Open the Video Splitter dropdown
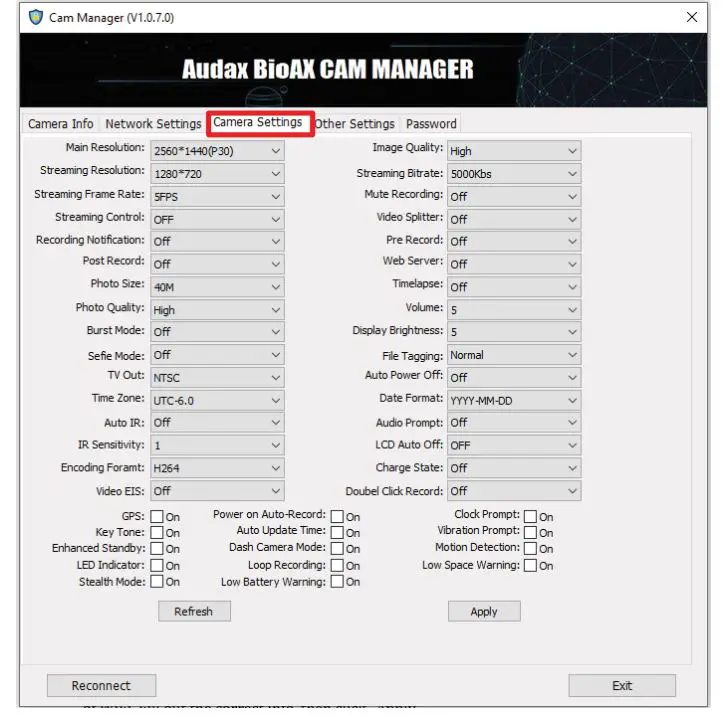 (514, 220)
